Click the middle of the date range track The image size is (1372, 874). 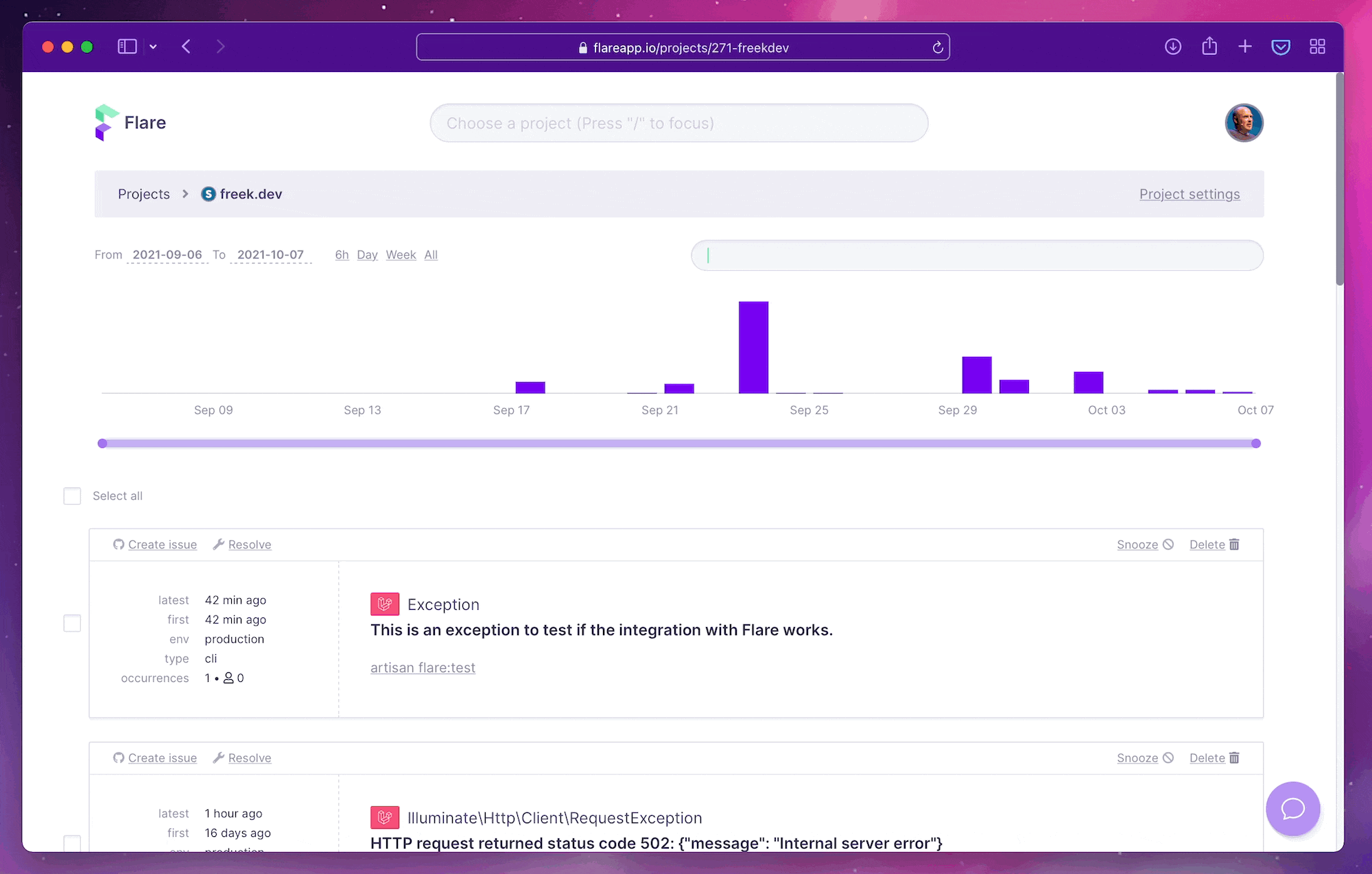click(x=679, y=443)
